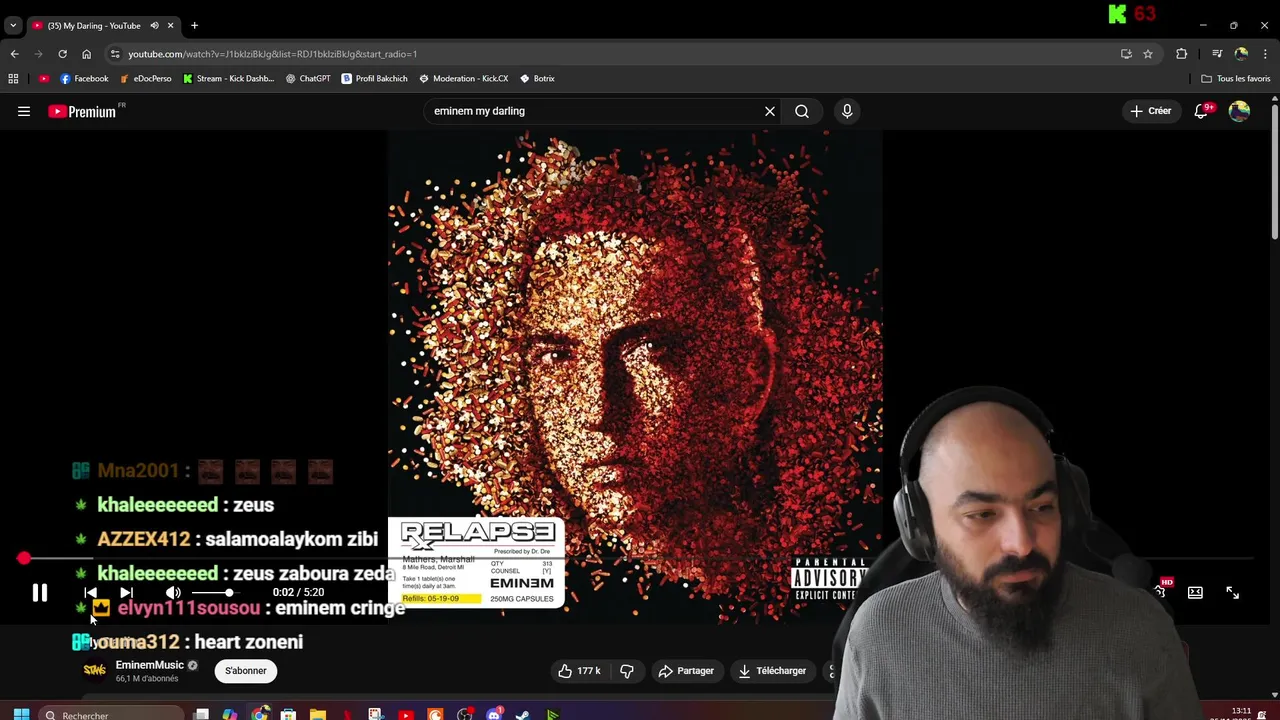Go to YouTube Premium home logo
Image resolution: width=1280 pixels, height=720 pixels.
[82, 111]
